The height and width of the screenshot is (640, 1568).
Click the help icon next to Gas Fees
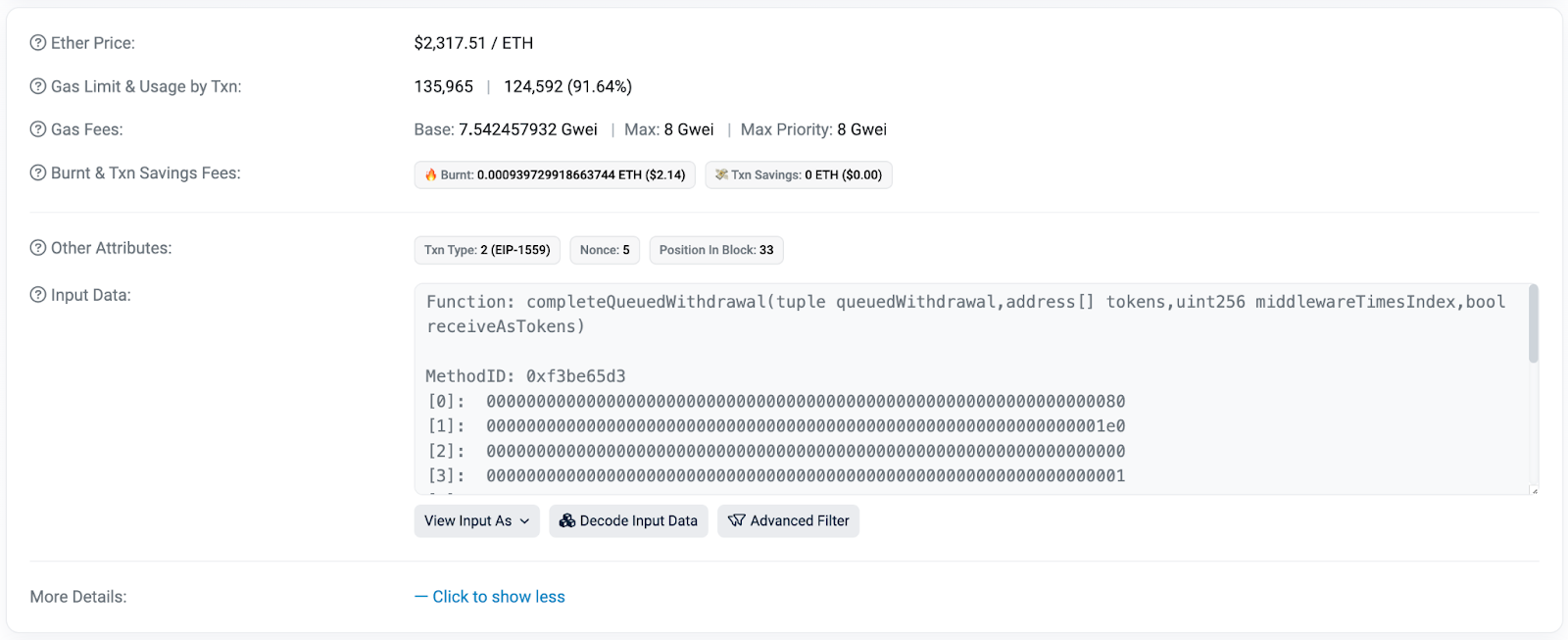[37, 128]
